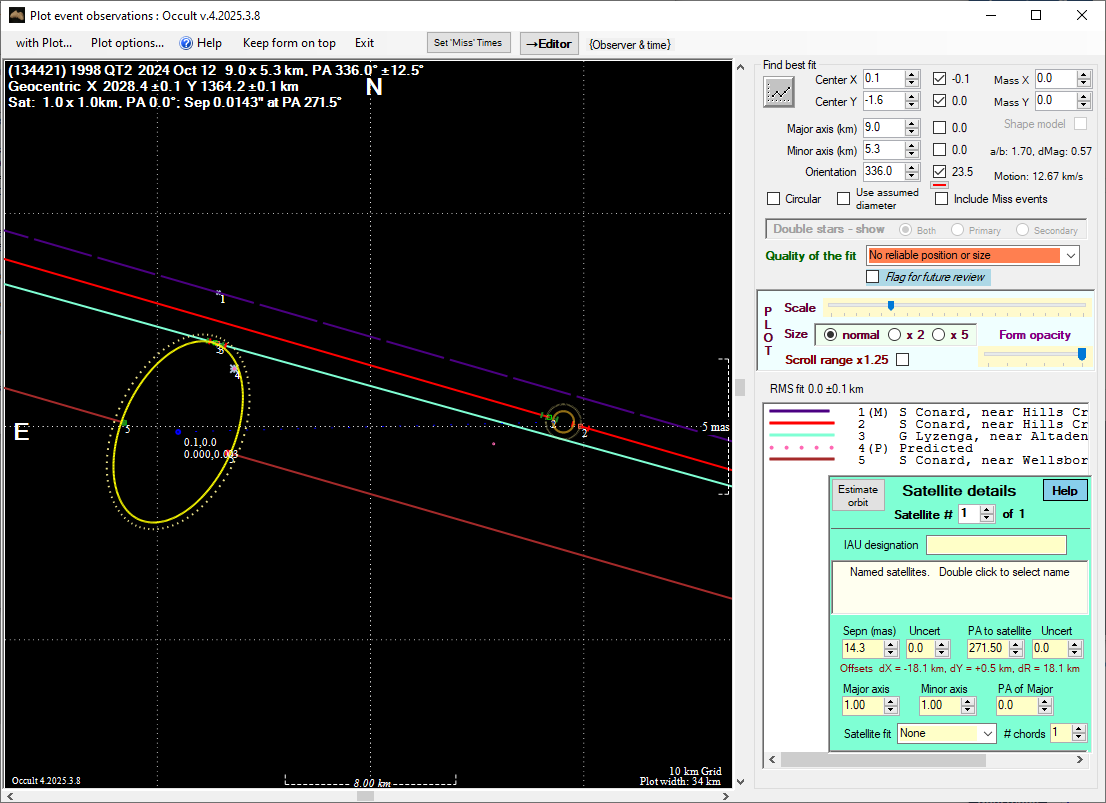Click plot vertical scrollbar down arrow
Screen dimensions: 1106x803
pyautogui.click(x=740, y=781)
